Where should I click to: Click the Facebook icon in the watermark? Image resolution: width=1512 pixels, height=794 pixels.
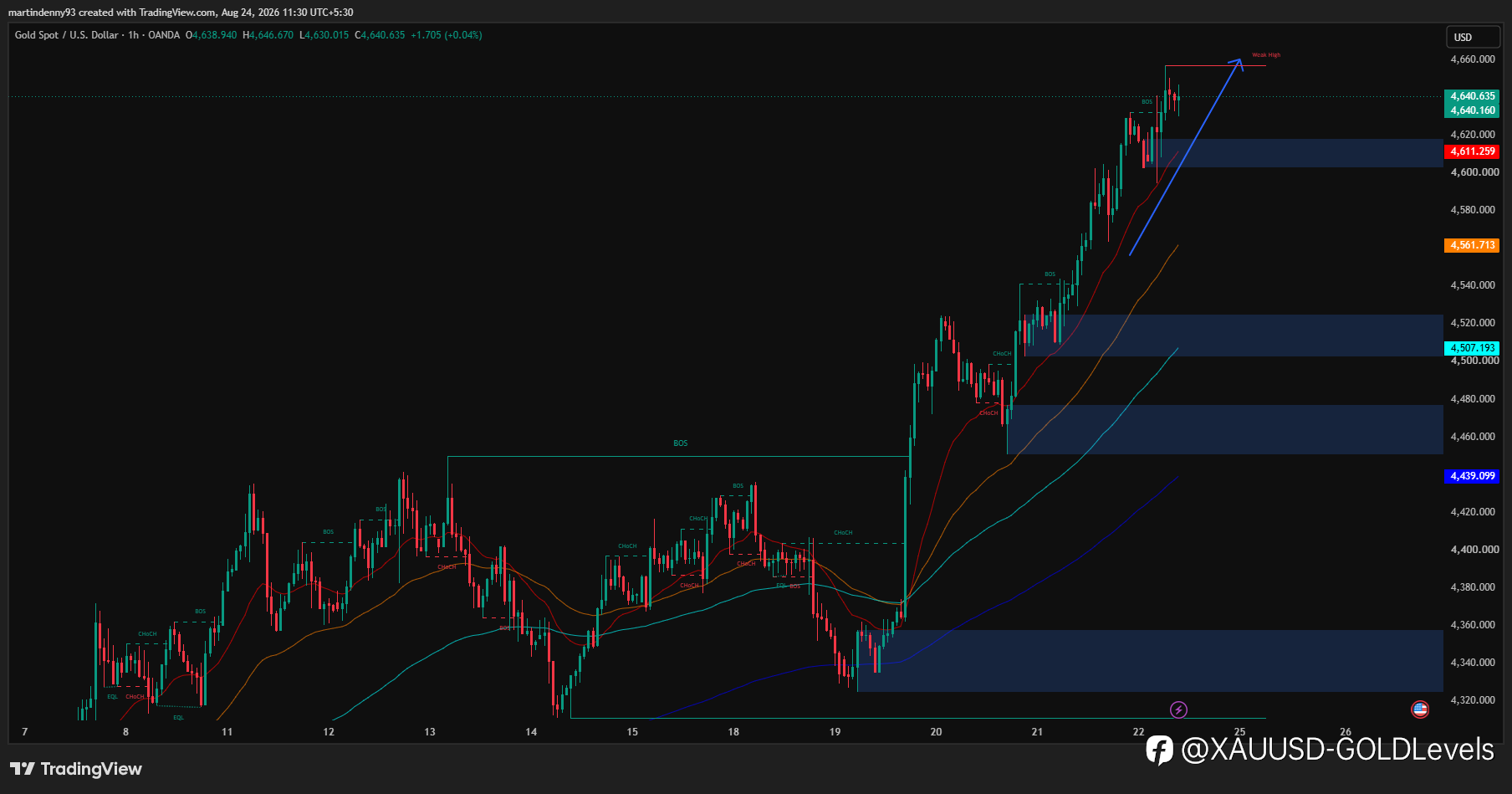point(1159,750)
